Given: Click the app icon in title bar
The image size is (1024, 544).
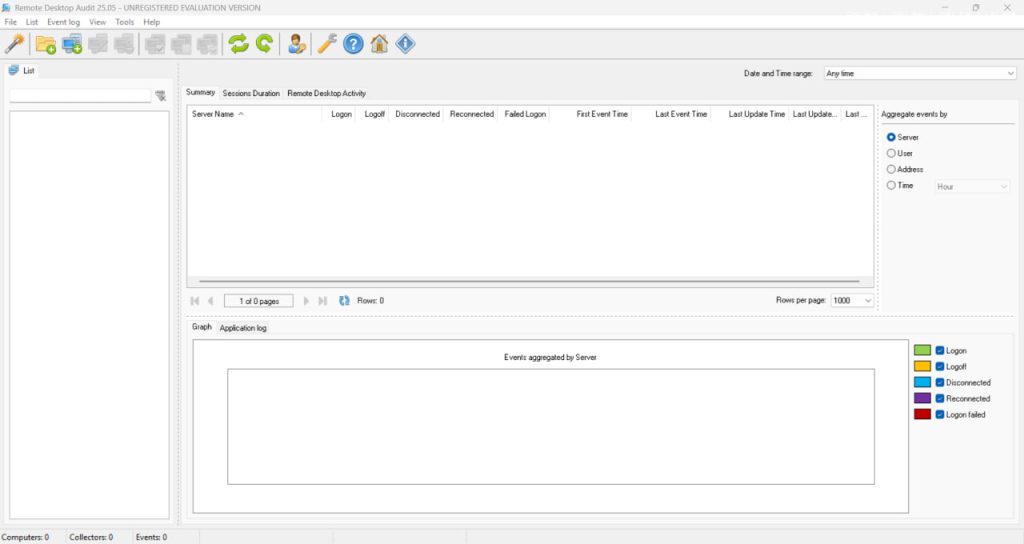Looking at the screenshot, I should point(7,8).
